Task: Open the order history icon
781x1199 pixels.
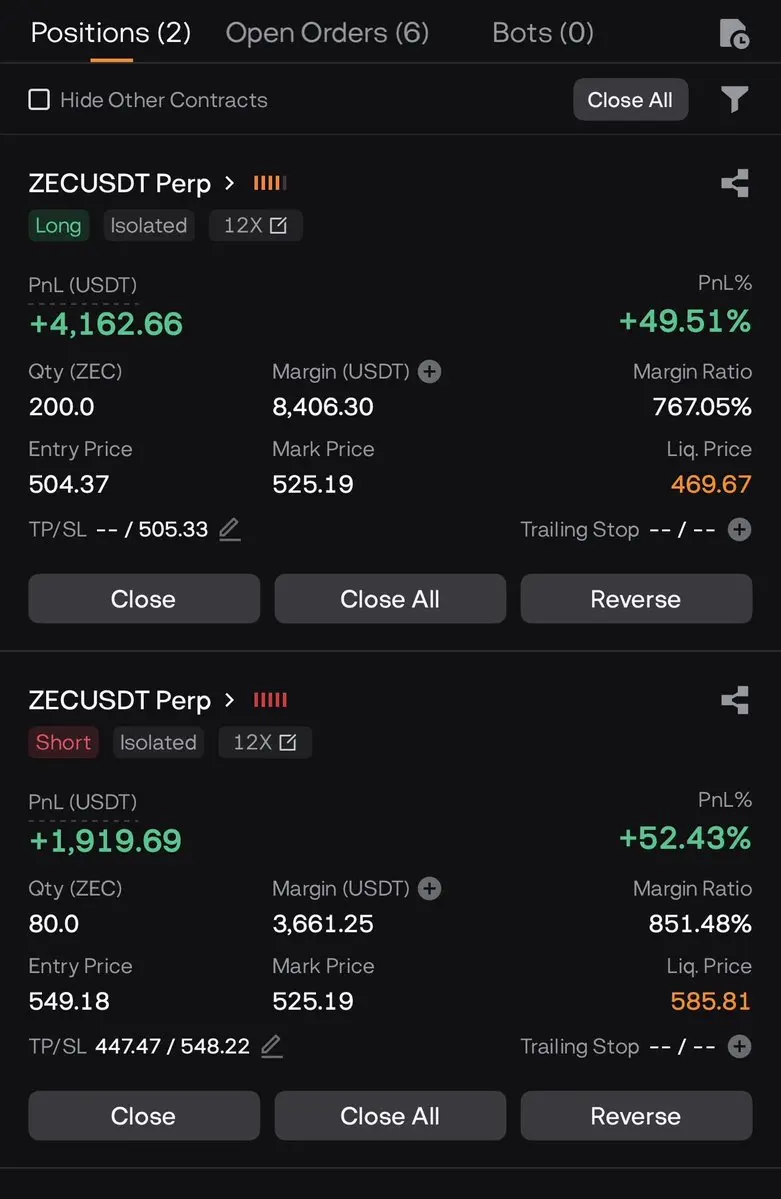Action: coord(734,34)
